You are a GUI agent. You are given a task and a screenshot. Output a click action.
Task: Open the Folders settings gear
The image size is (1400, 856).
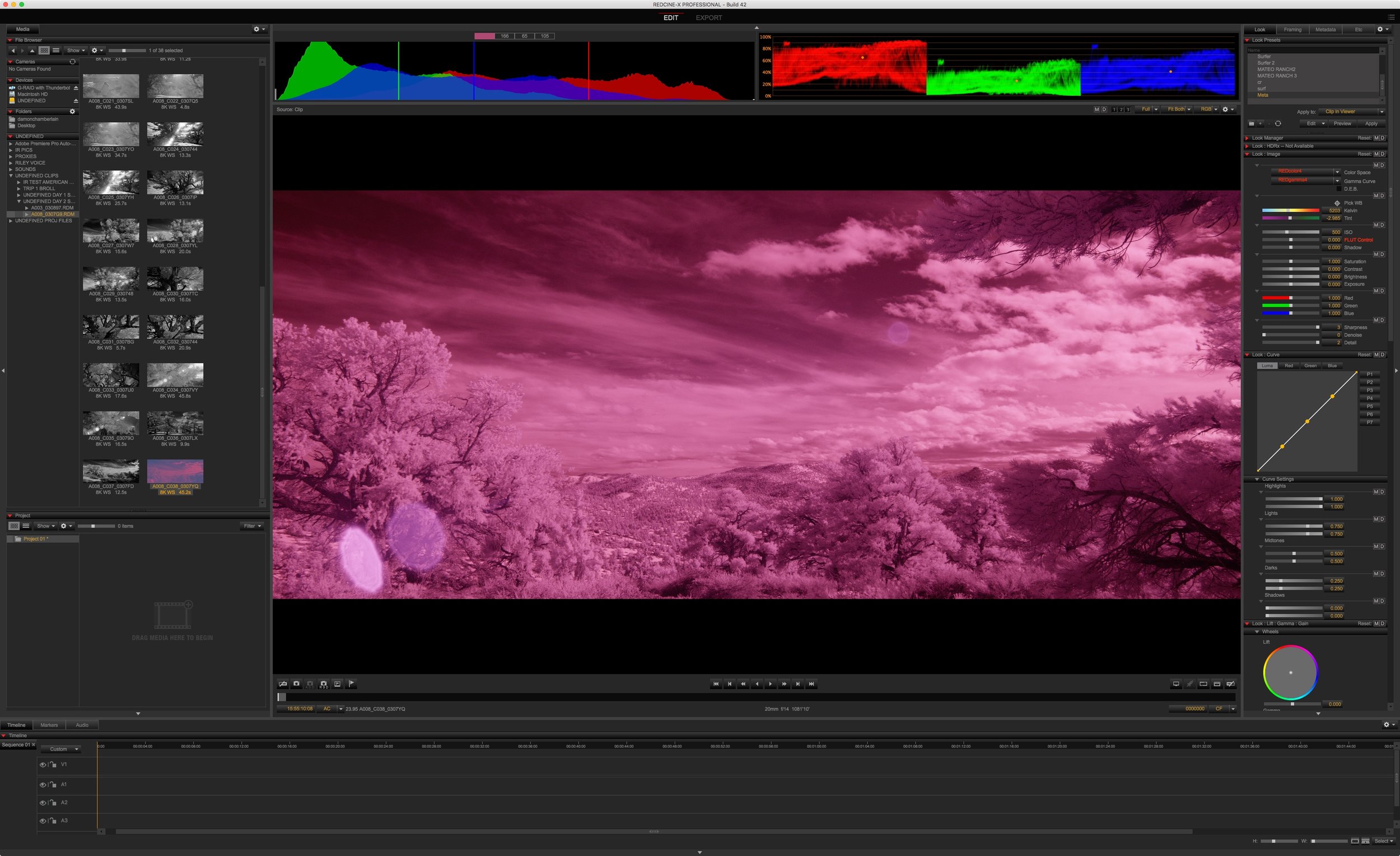coord(72,111)
